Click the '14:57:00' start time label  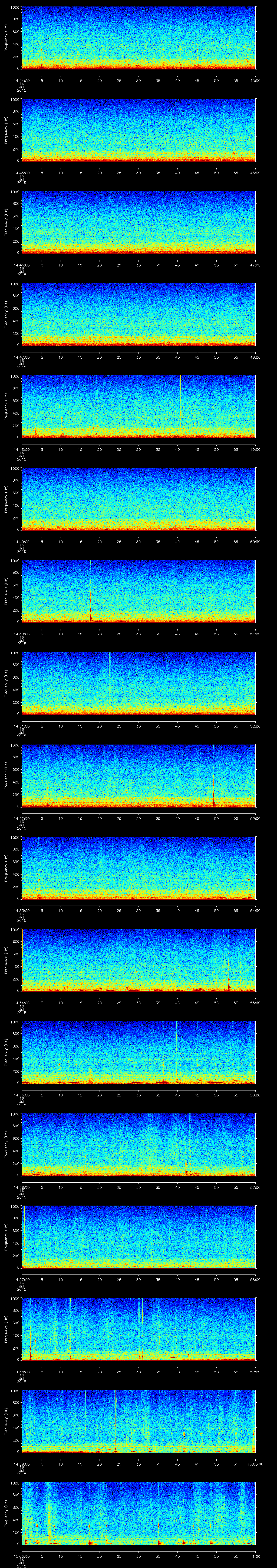coord(21,1279)
